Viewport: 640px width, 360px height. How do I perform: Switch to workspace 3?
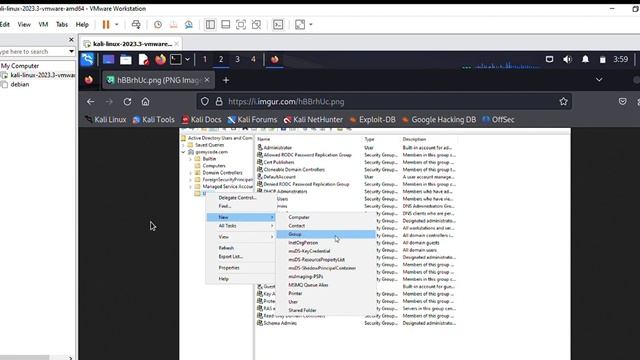click(237, 60)
